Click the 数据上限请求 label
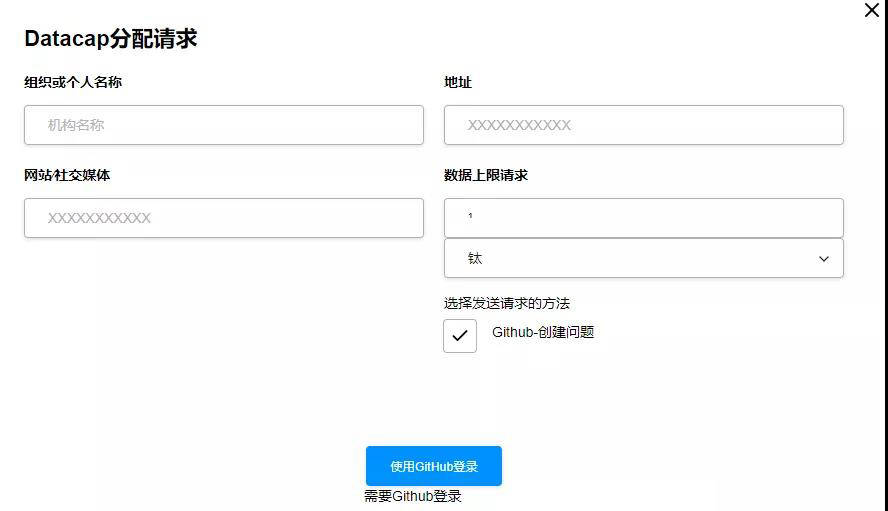The height and width of the screenshot is (511, 888). pyautogui.click(x=486, y=175)
